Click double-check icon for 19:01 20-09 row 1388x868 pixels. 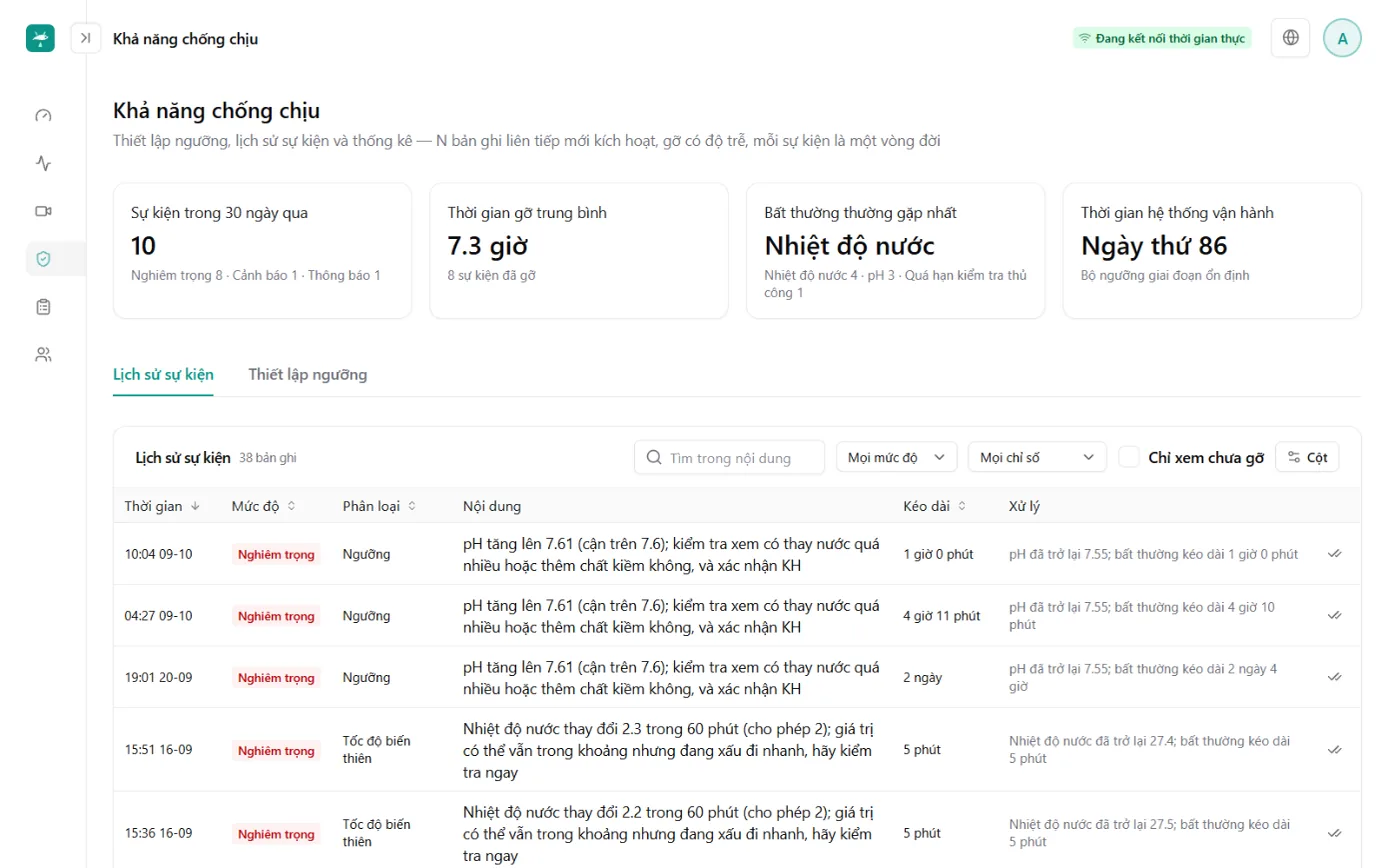click(1334, 677)
